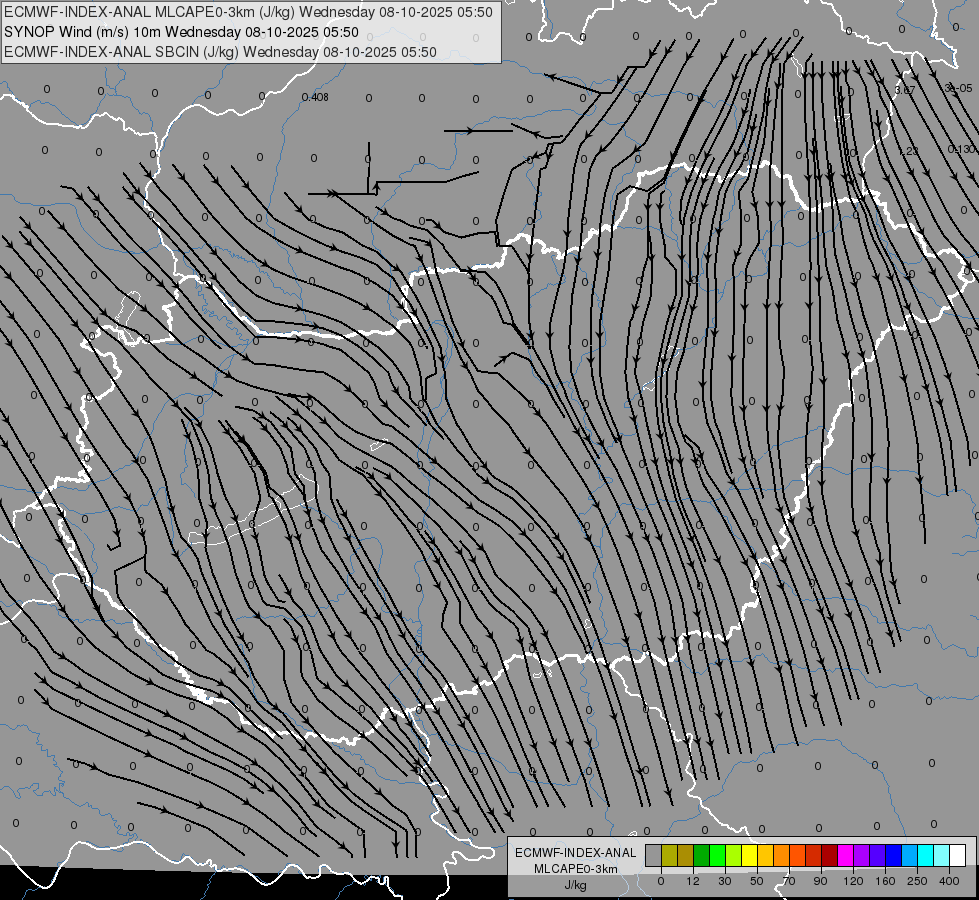Click the legend tick label 90
This screenshot has width=979, height=900.
(820, 881)
